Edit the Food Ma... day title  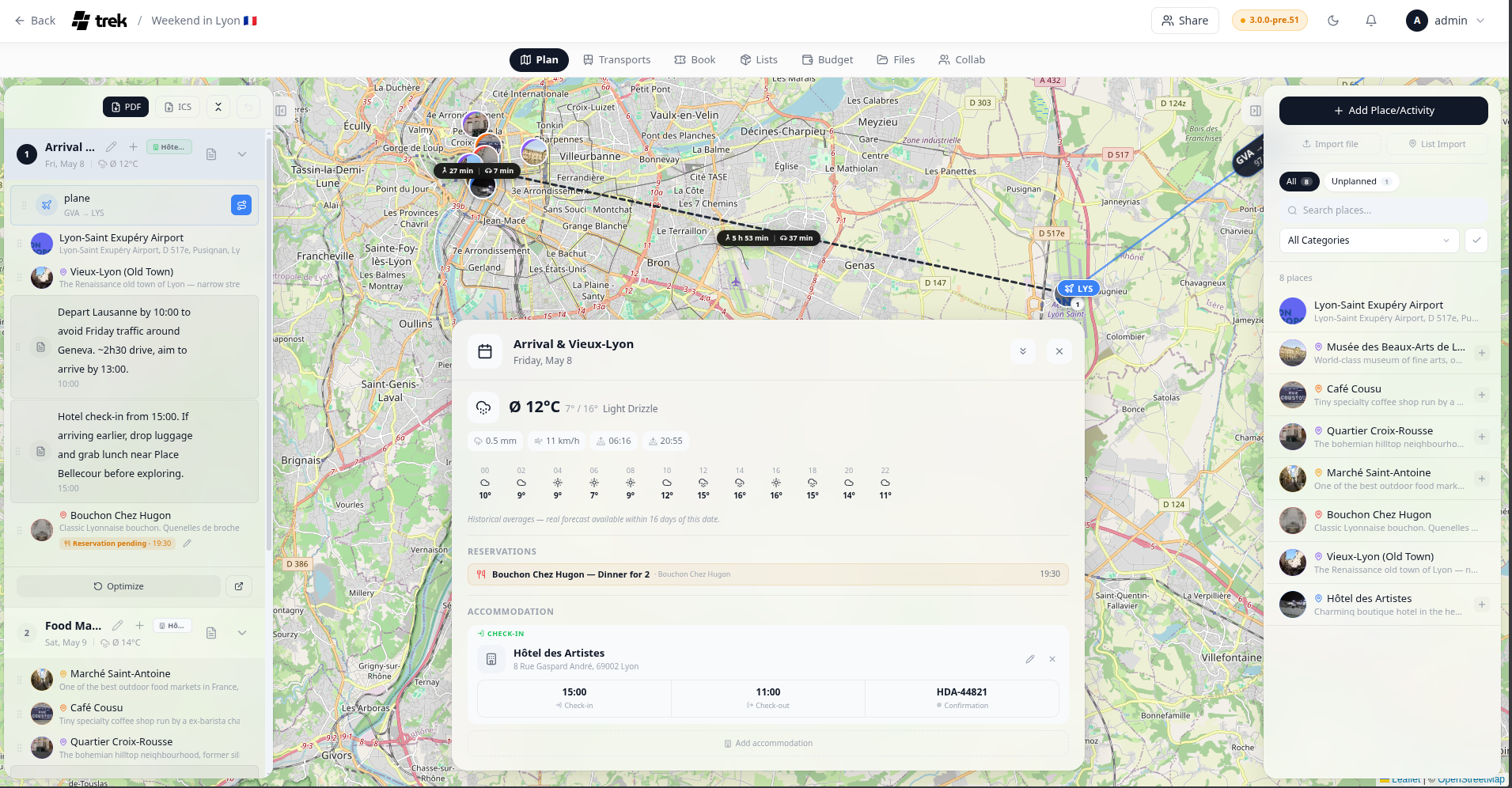pos(118,625)
